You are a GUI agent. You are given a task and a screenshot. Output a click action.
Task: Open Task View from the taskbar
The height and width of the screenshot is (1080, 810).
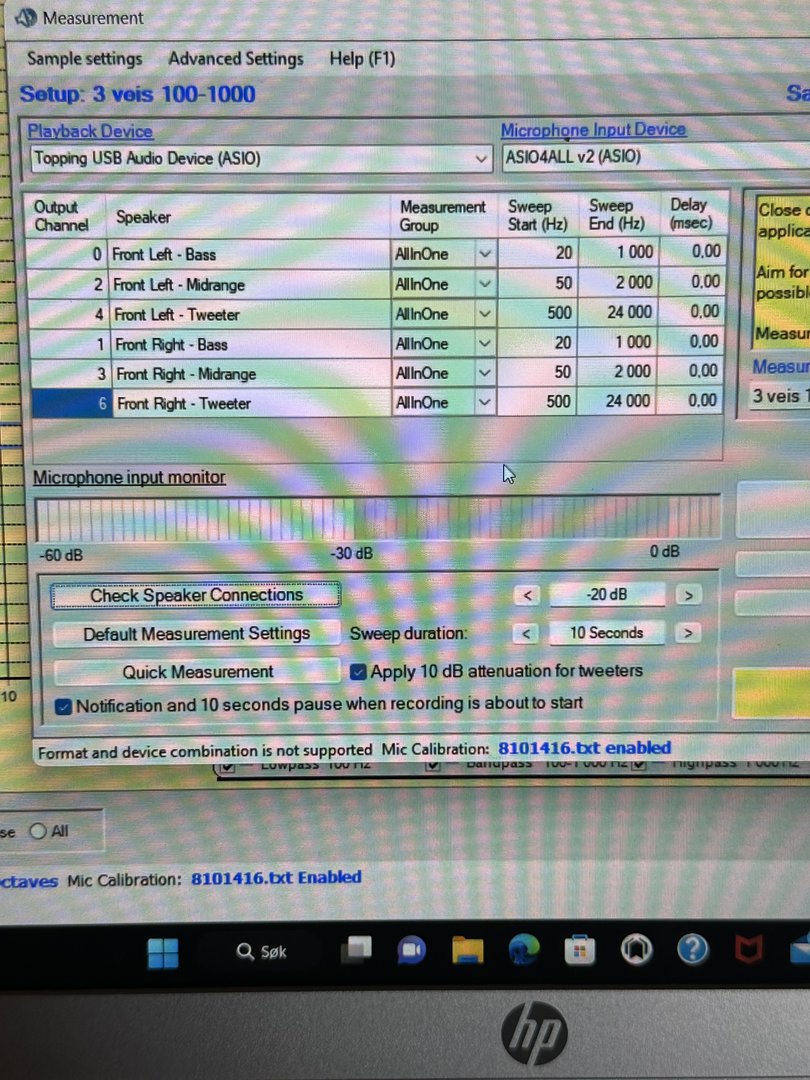pos(357,950)
